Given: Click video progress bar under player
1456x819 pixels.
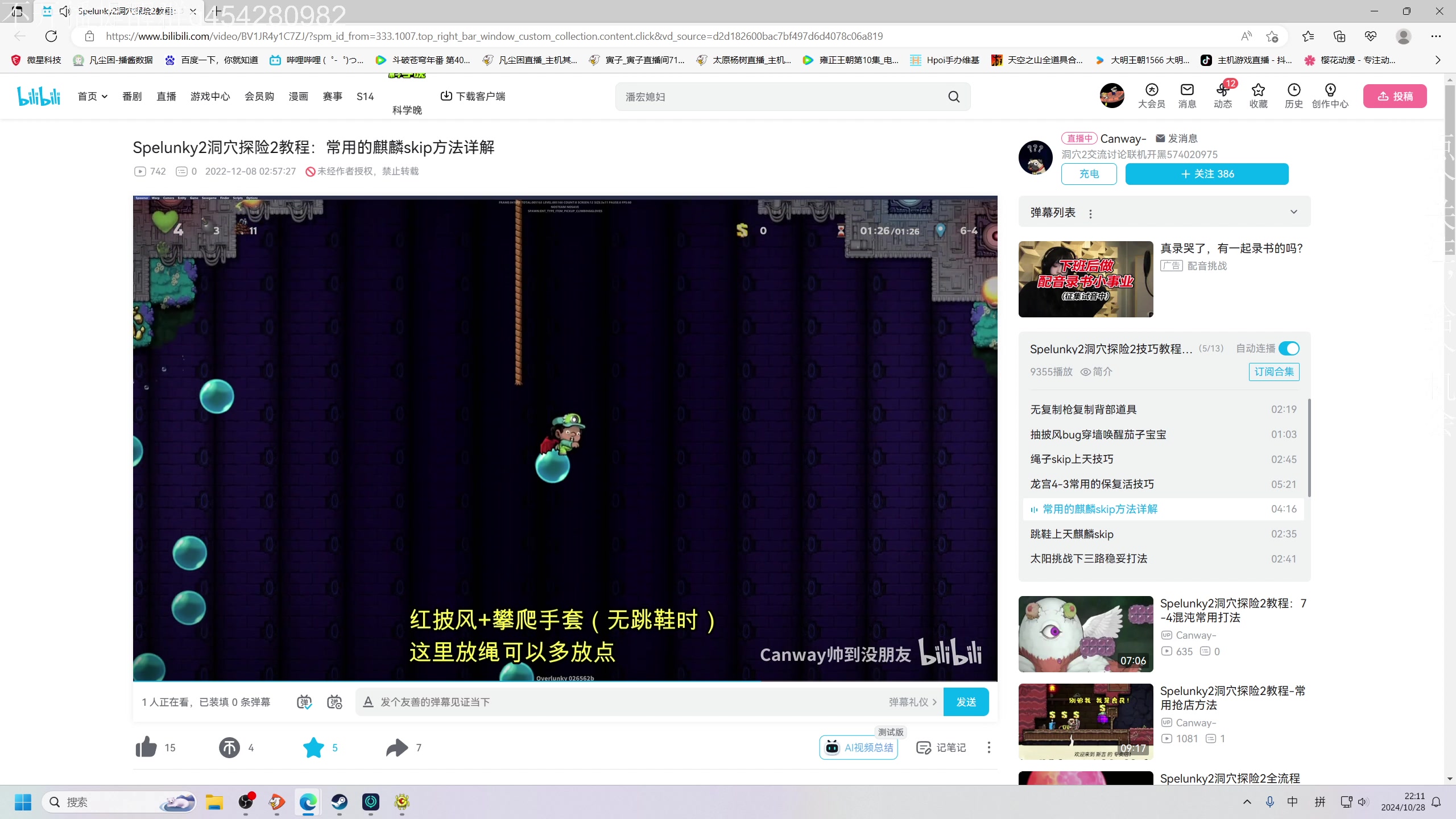Looking at the screenshot, I should pos(565,680).
